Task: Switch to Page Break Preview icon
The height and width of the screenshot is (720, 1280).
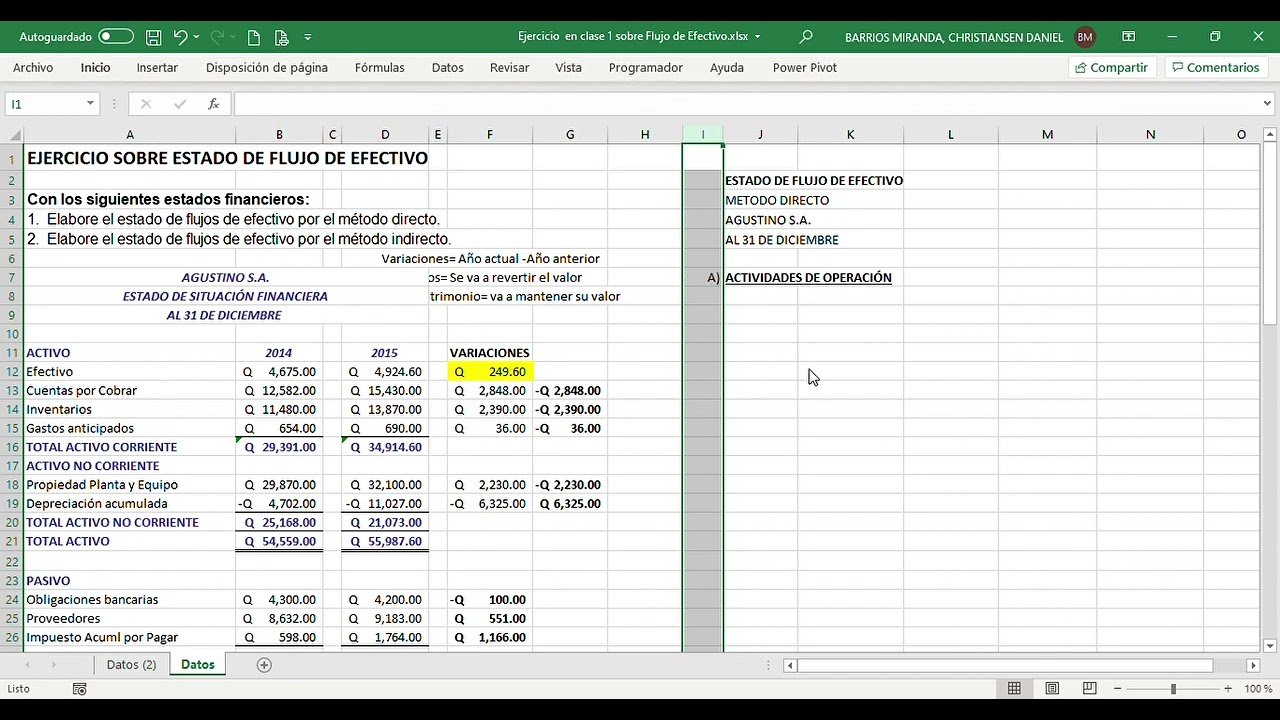Action: point(1090,689)
